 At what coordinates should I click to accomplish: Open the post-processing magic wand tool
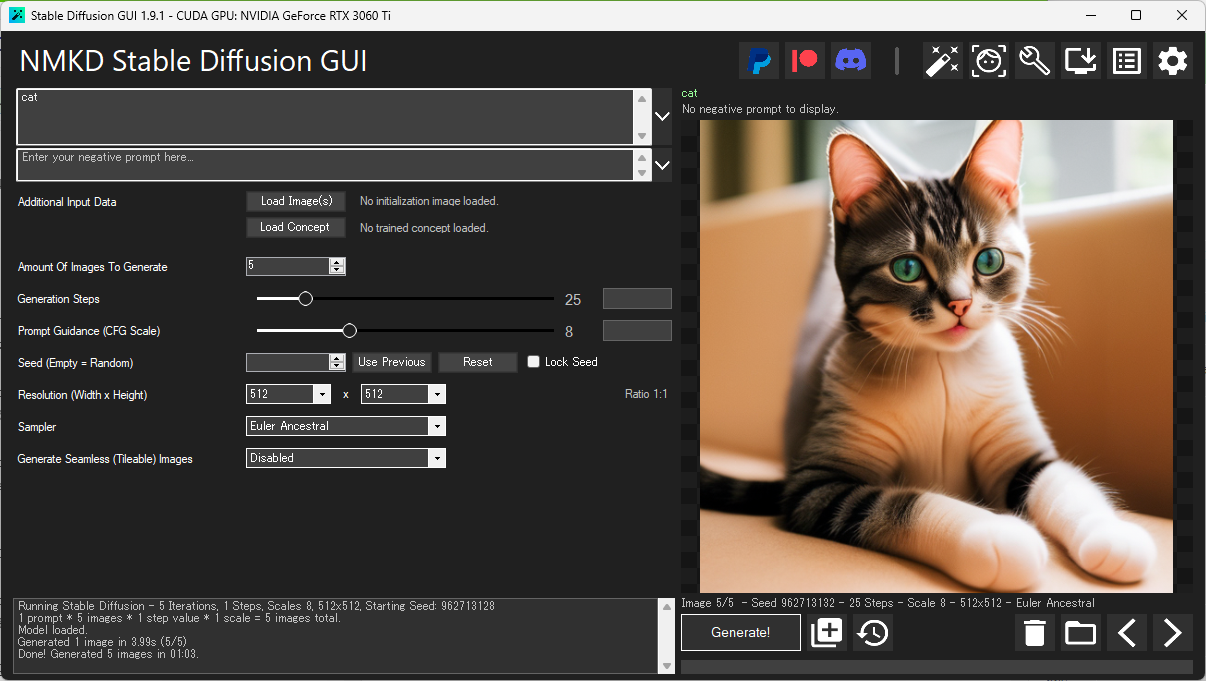point(942,60)
